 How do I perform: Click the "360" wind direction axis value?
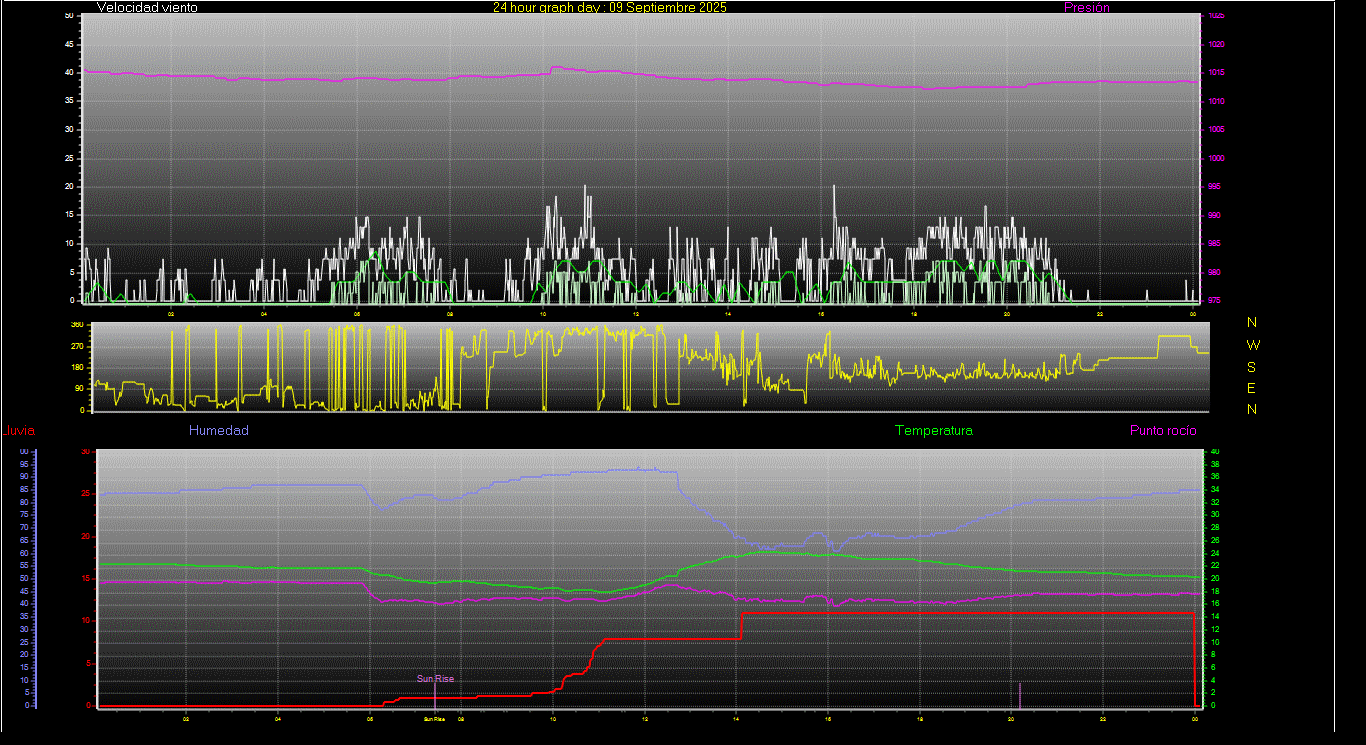(76, 326)
